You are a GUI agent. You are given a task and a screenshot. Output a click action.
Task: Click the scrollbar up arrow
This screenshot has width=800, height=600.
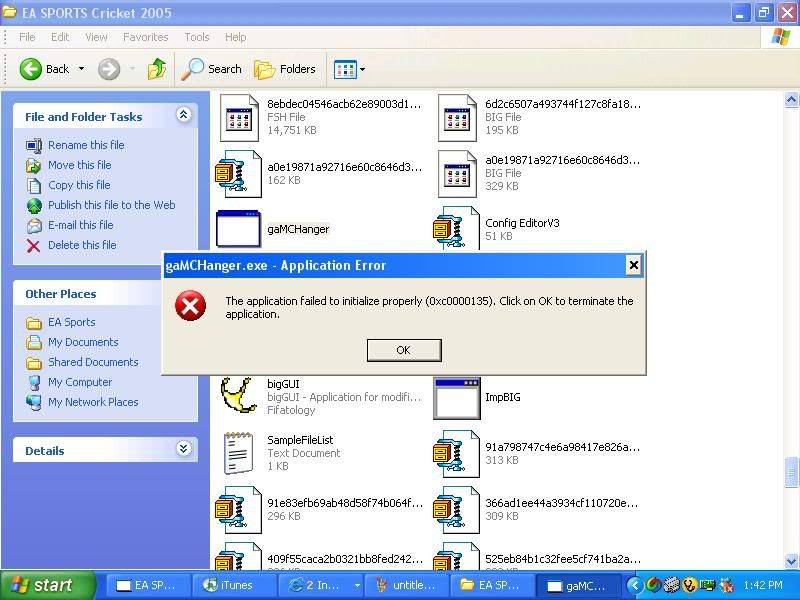[x=791, y=99]
